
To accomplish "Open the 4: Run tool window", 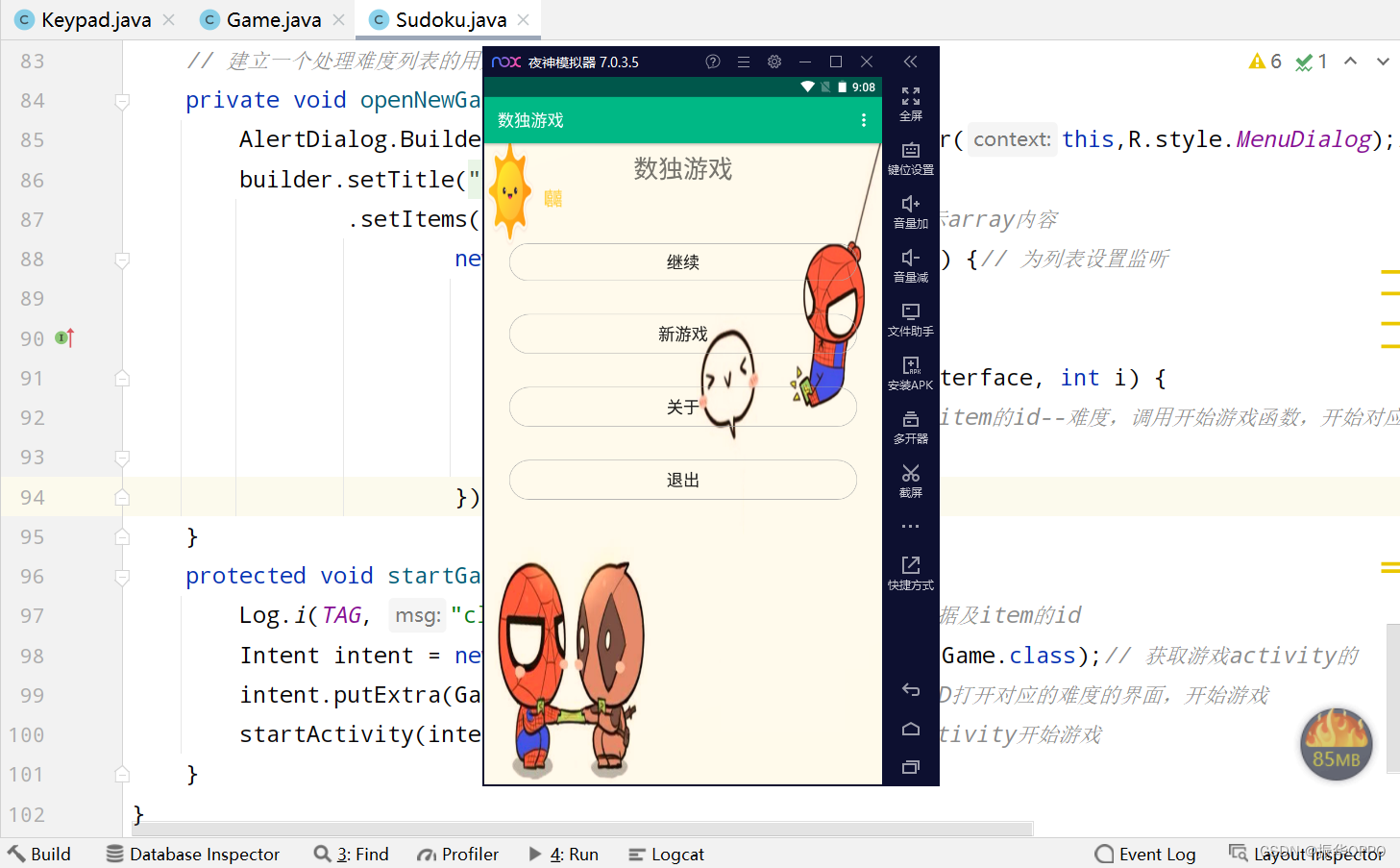I will tap(564, 854).
